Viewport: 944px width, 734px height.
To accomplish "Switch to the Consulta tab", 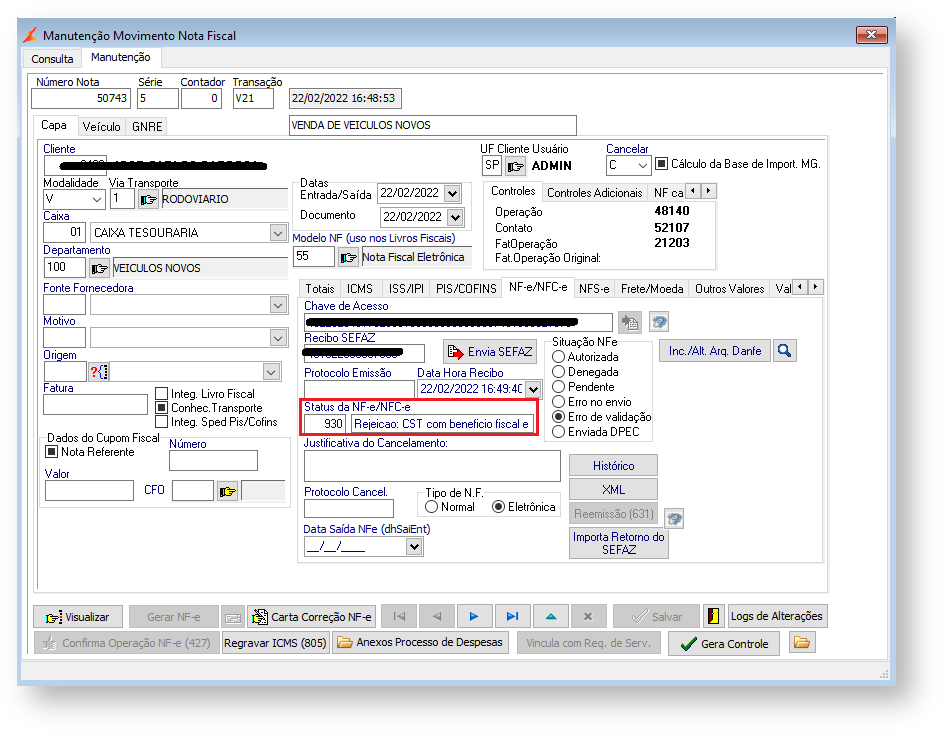I will point(52,59).
